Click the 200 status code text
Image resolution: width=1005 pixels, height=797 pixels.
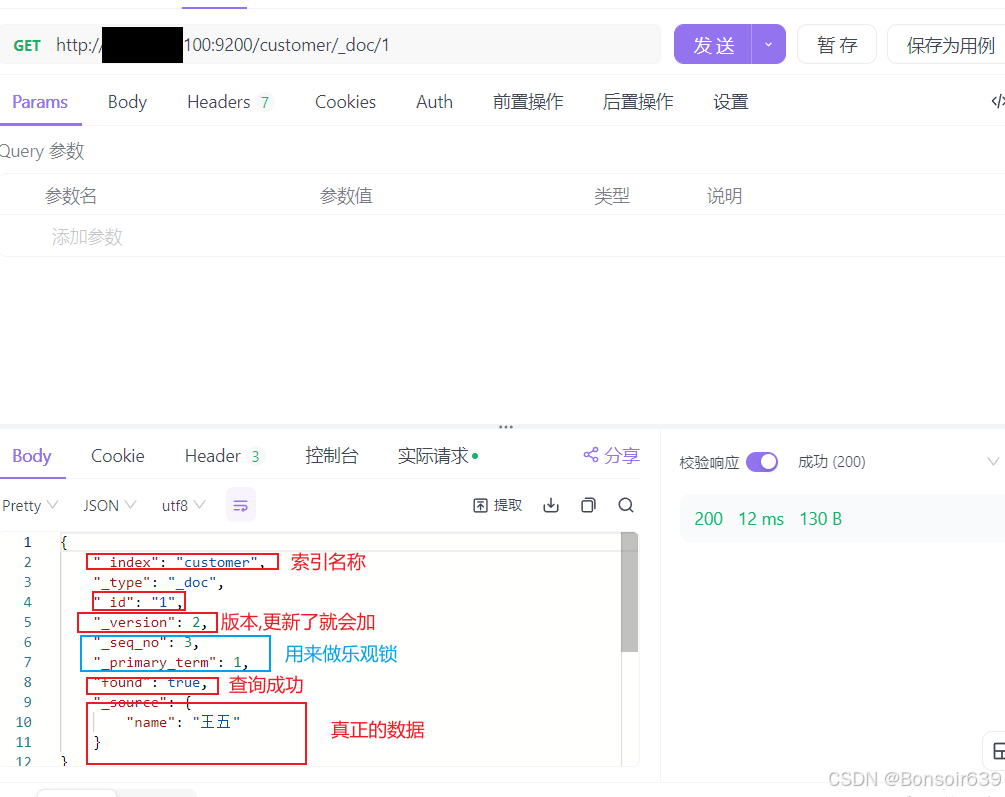708,519
